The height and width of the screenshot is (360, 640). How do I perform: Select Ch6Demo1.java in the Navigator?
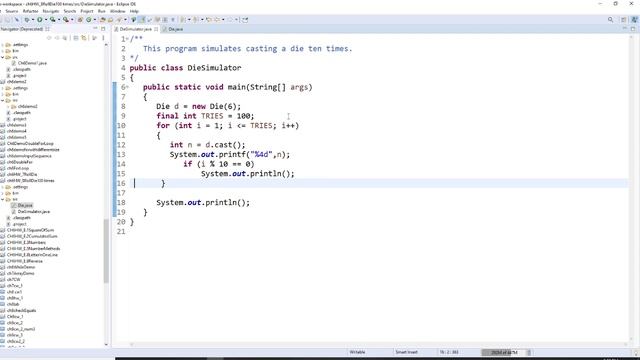(x=32, y=63)
